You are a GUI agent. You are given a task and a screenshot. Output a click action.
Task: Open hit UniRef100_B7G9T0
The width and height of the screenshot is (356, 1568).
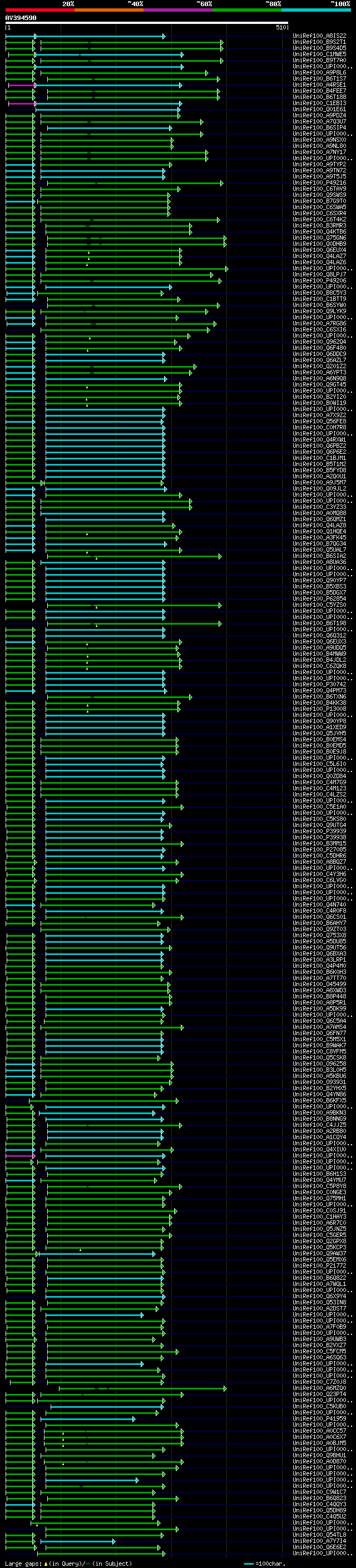[x=319, y=201]
